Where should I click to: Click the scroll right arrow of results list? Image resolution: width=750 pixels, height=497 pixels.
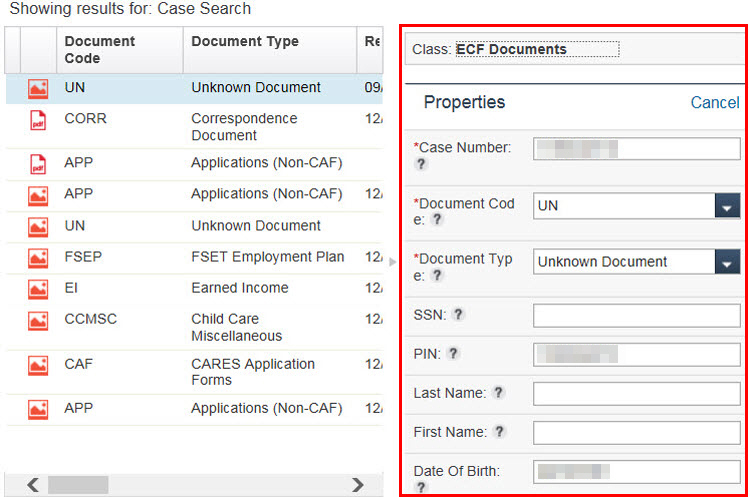(358, 485)
